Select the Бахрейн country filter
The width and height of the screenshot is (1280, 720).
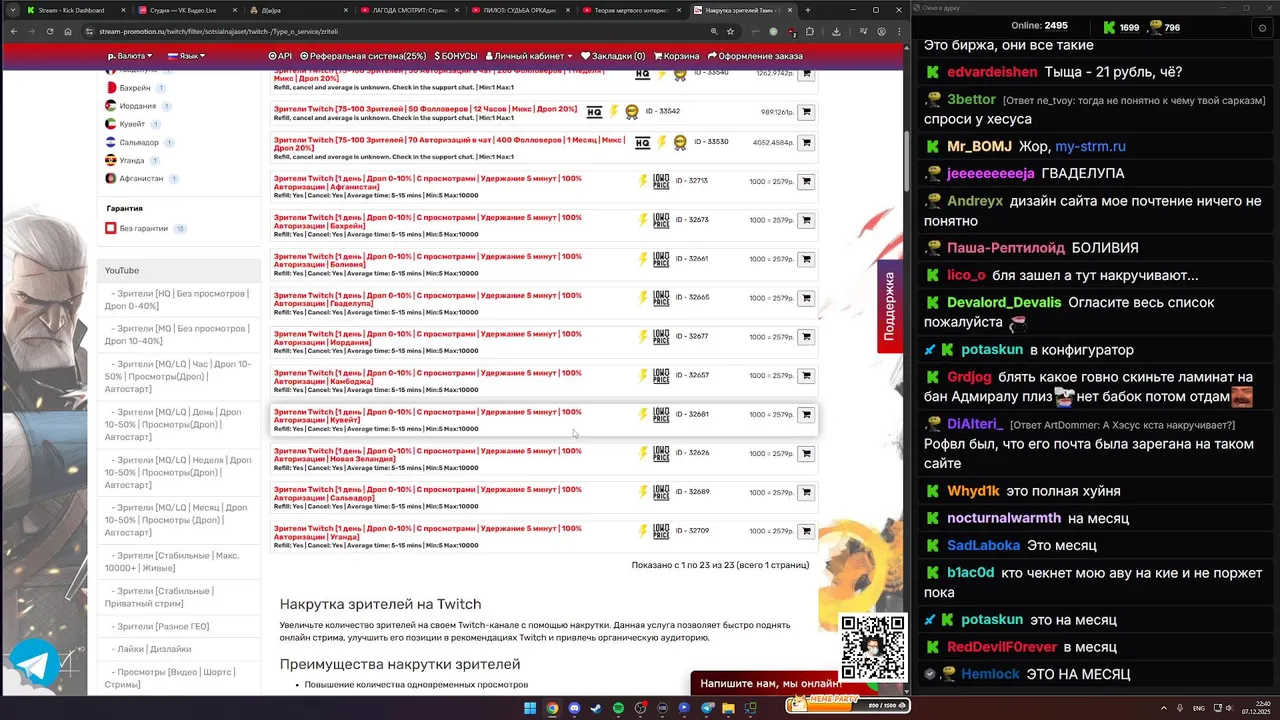(135, 88)
